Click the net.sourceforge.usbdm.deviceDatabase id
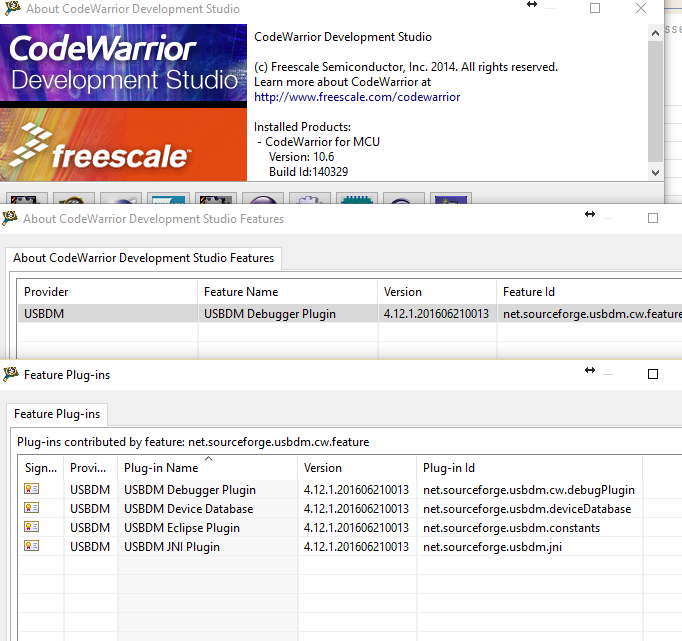Screen dimensions: 682x641 (x=527, y=509)
